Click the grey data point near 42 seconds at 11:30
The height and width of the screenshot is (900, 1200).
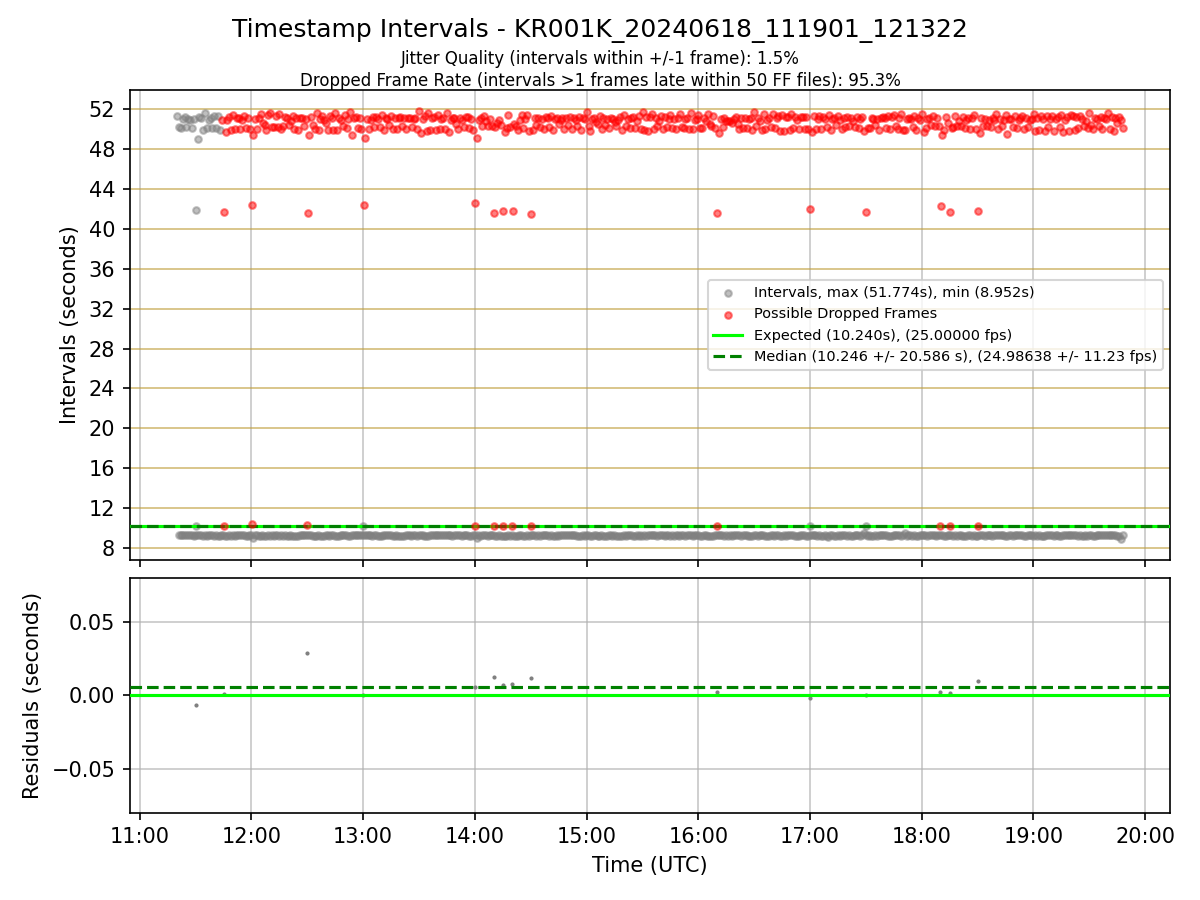(x=196, y=210)
